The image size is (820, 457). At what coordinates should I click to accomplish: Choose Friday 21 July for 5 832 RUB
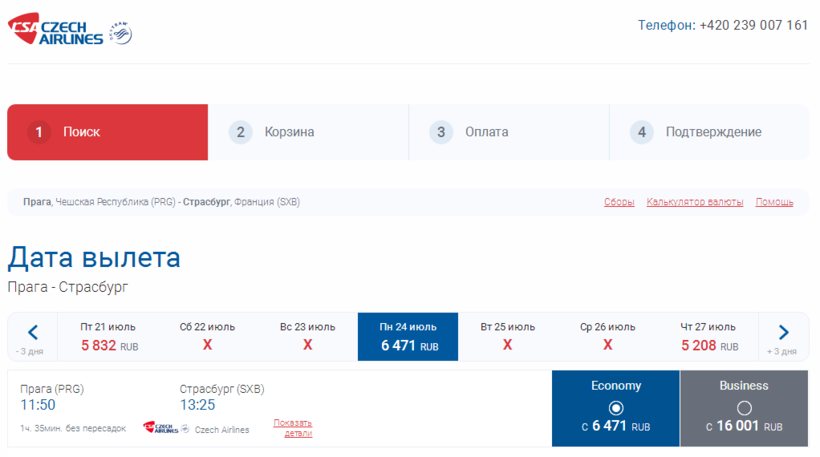[x=108, y=337]
